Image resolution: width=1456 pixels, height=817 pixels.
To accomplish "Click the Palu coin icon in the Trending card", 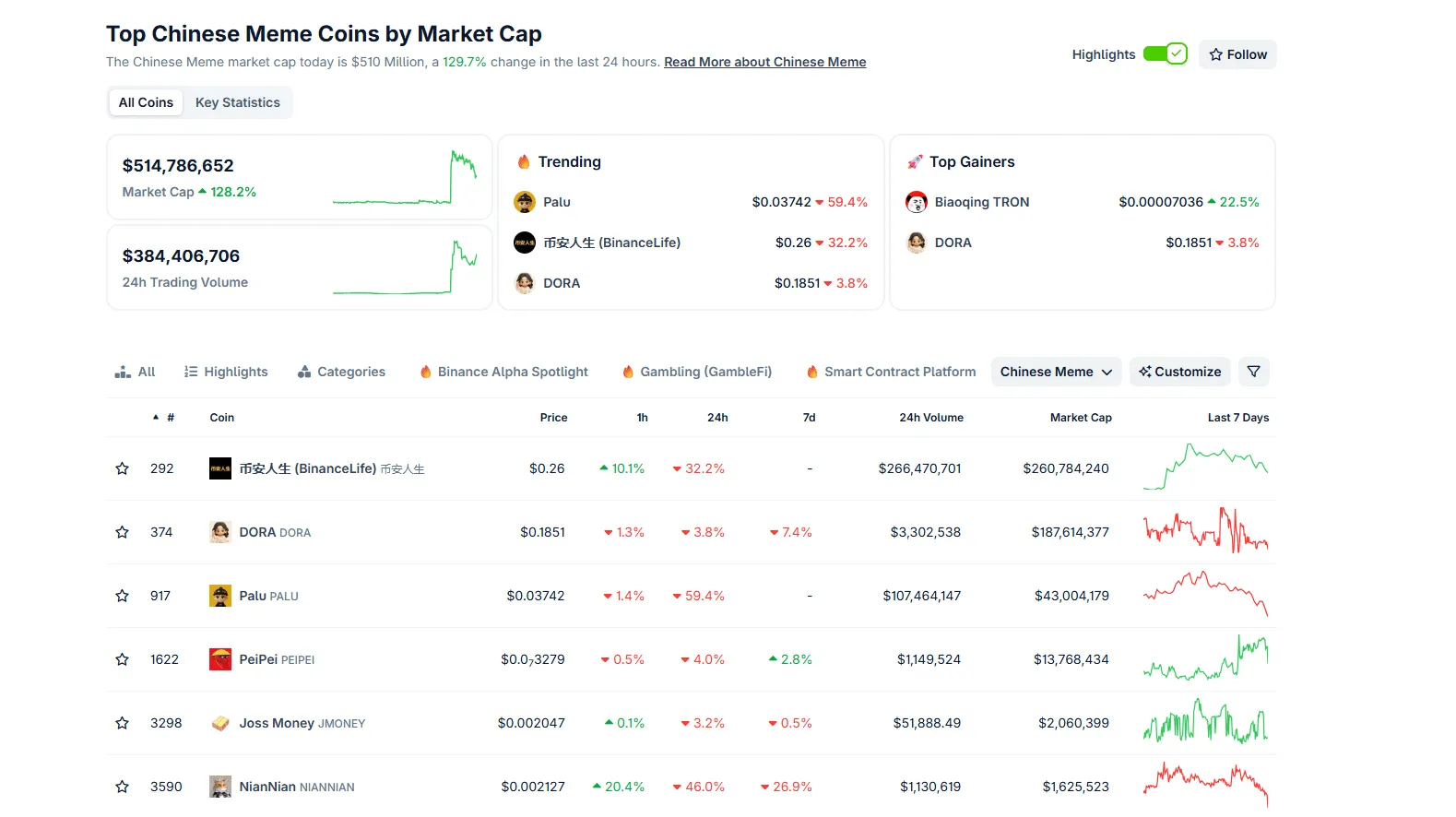I will tap(525, 202).
